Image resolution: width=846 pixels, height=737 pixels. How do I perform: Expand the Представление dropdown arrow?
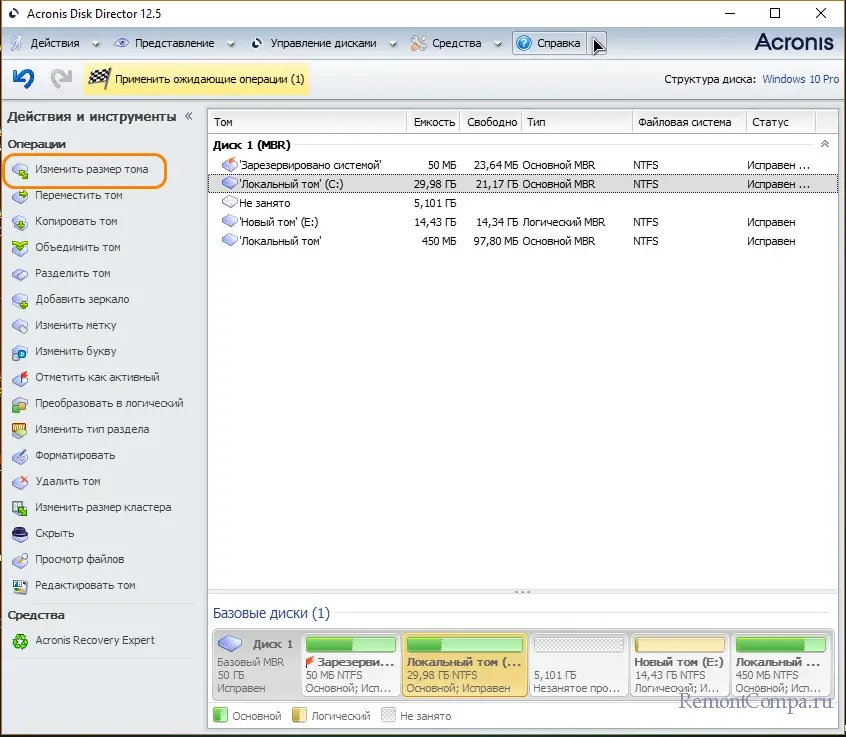tap(230, 44)
